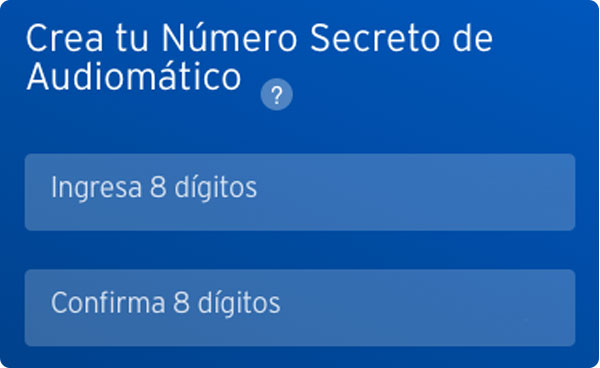This screenshot has width=600, height=368.
Task: Place cursor in the Confirma digits field
Action: (x=300, y=308)
